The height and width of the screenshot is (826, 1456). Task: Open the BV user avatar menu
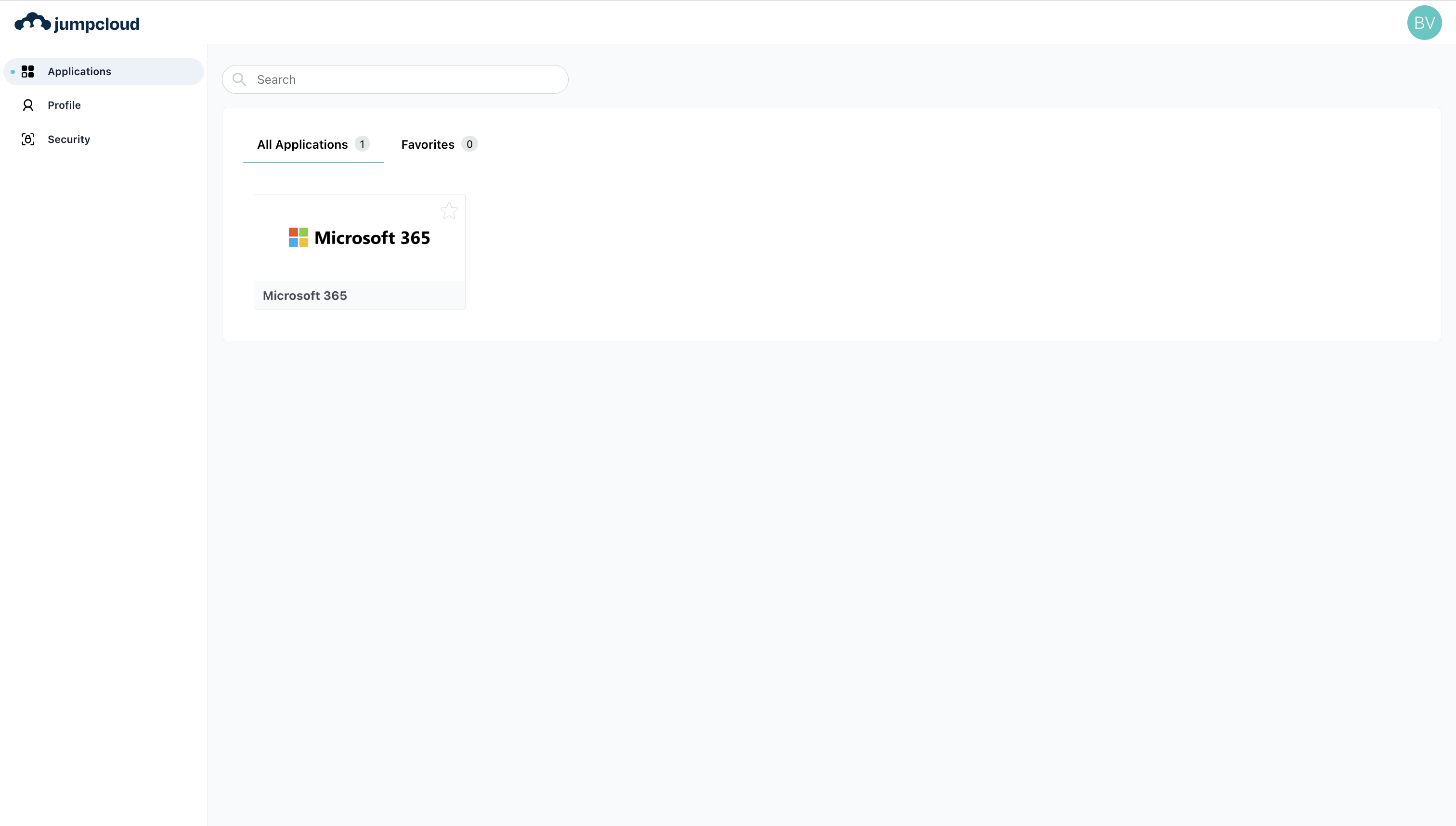click(1424, 23)
